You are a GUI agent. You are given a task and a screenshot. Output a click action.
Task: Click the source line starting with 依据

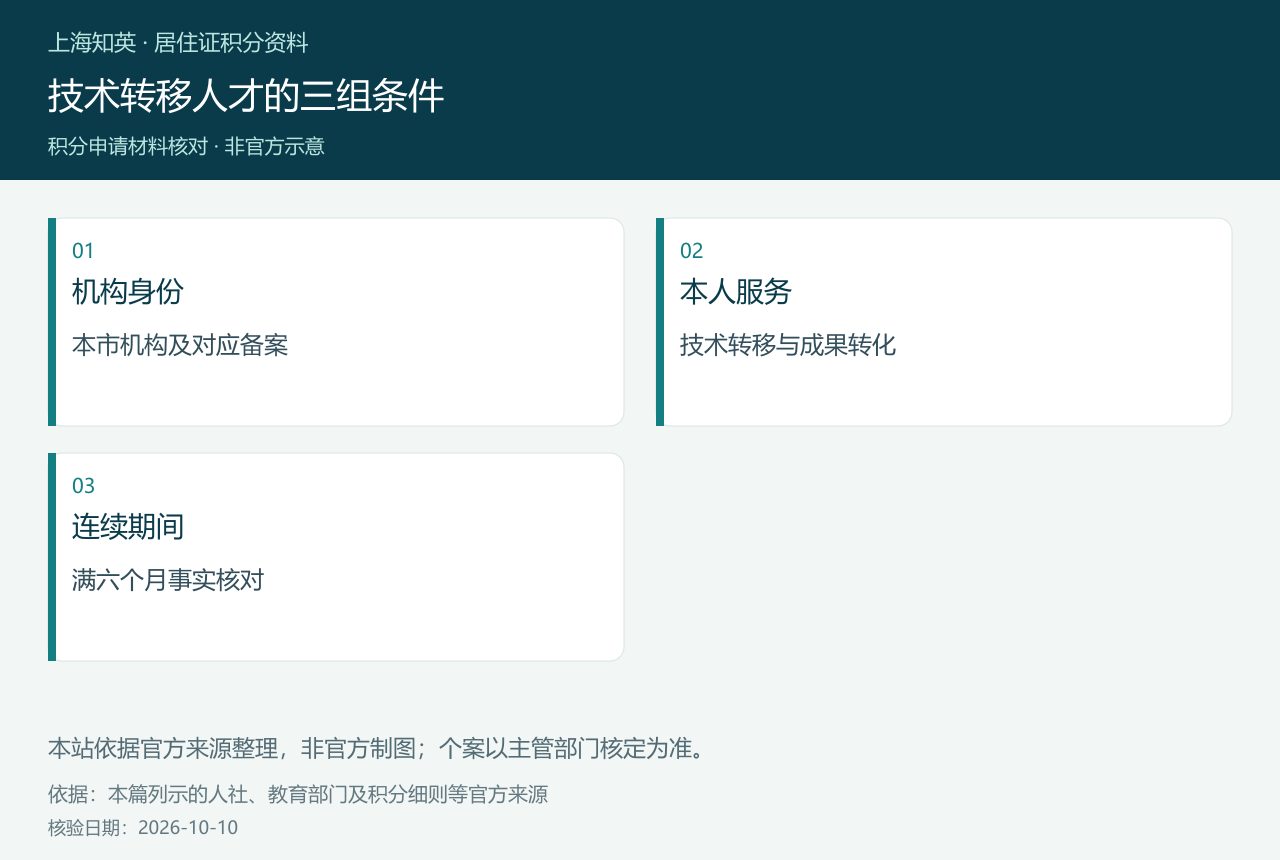click(x=298, y=795)
